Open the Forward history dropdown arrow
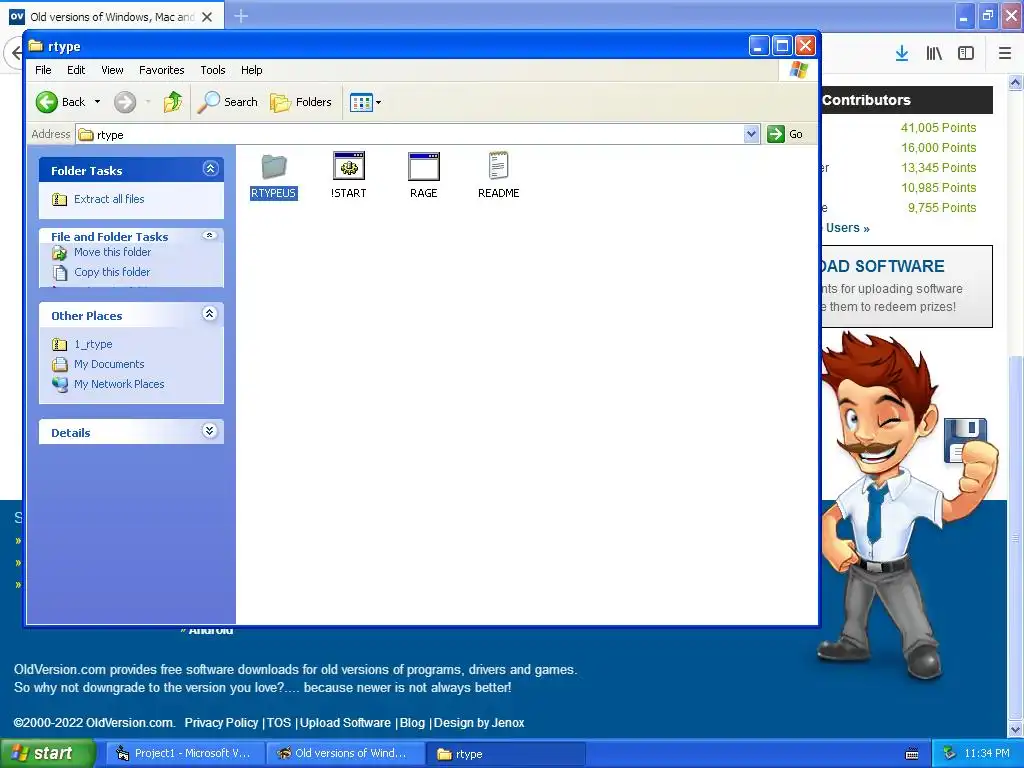The width and height of the screenshot is (1024, 768). (148, 102)
